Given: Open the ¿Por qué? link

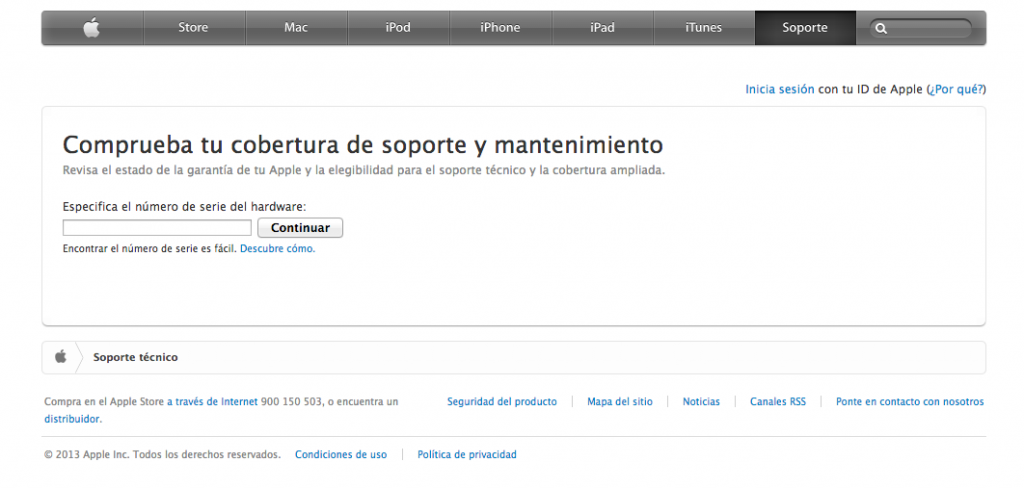Looking at the screenshot, I should point(956,89).
